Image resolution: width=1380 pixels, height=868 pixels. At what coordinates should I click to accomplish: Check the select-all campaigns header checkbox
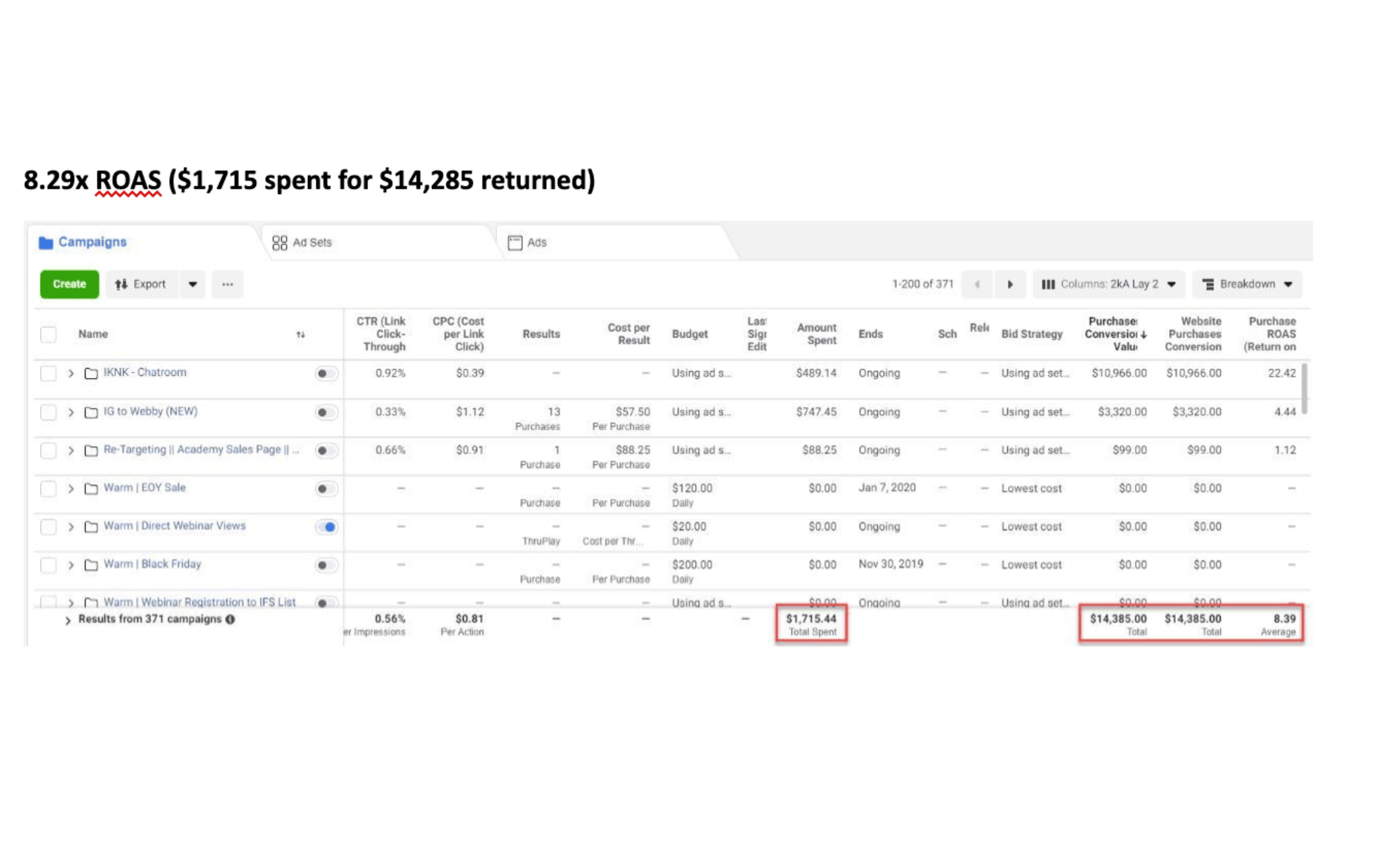(x=49, y=334)
